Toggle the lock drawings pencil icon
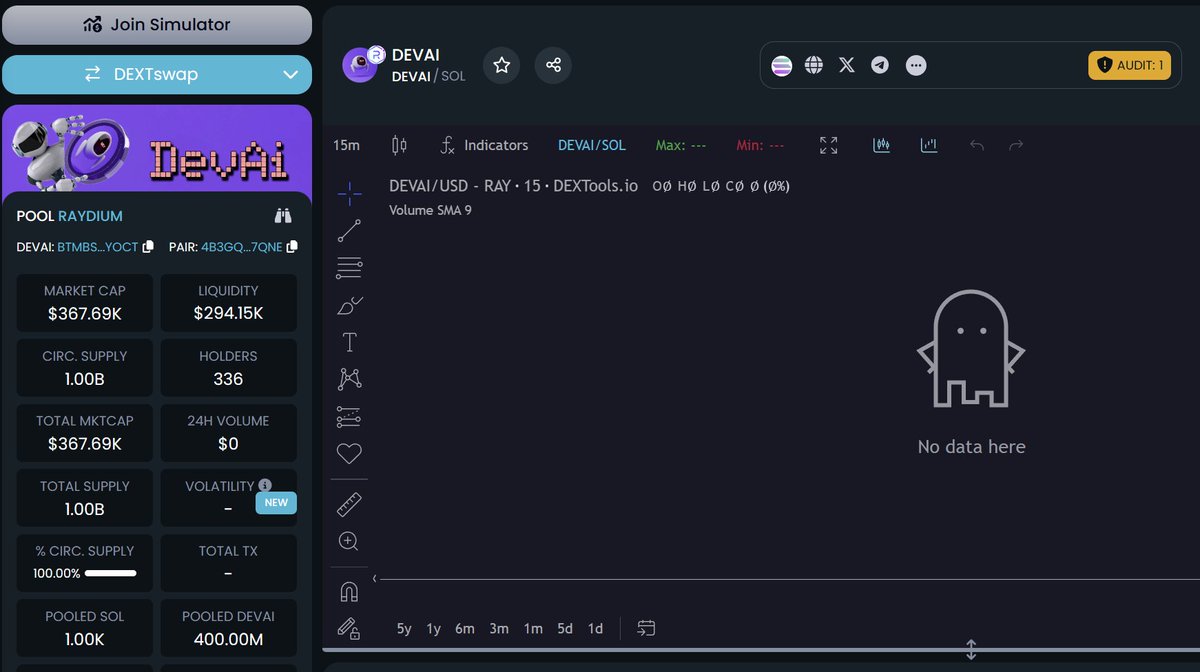Screen dimensions: 1200x672 click(x=349, y=628)
